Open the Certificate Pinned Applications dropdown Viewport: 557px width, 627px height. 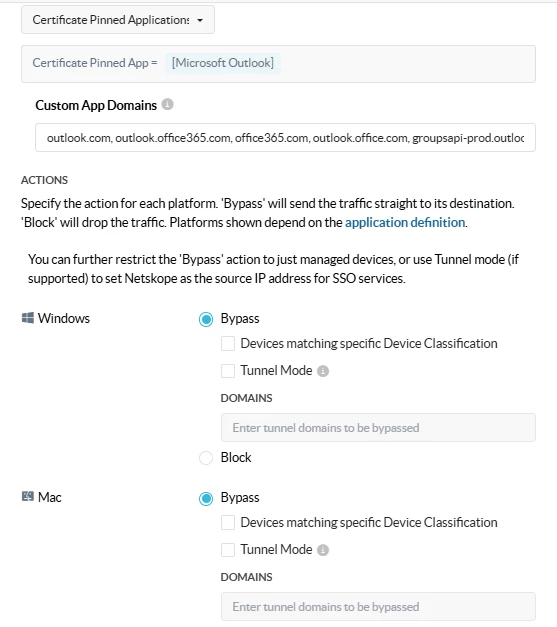[118, 20]
